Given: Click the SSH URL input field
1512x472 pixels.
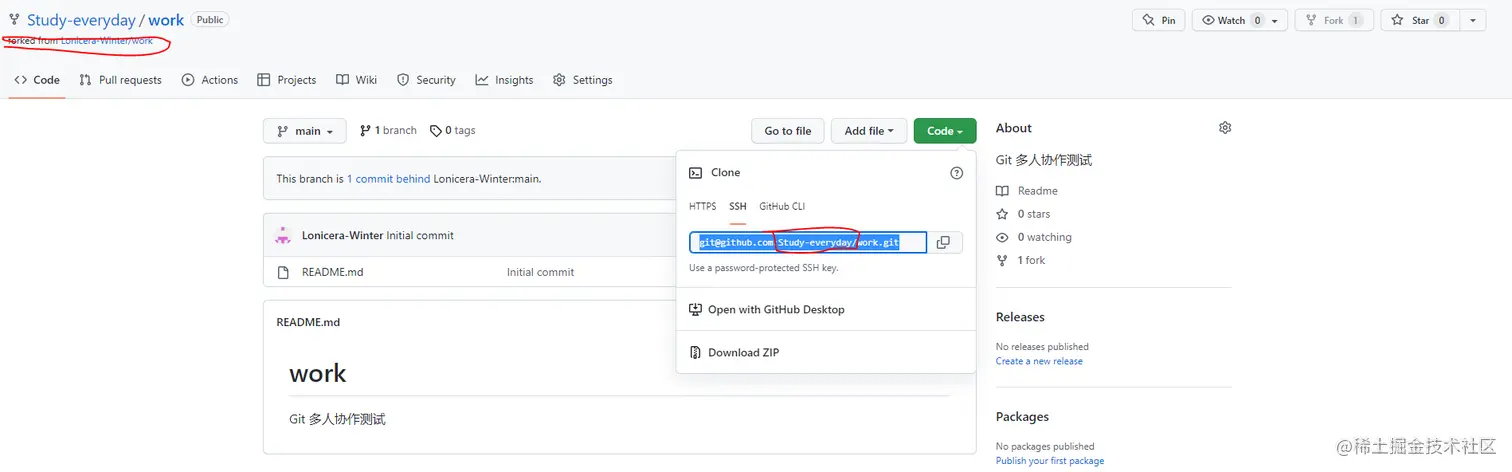Looking at the screenshot, I should click(x=808, y=242).
